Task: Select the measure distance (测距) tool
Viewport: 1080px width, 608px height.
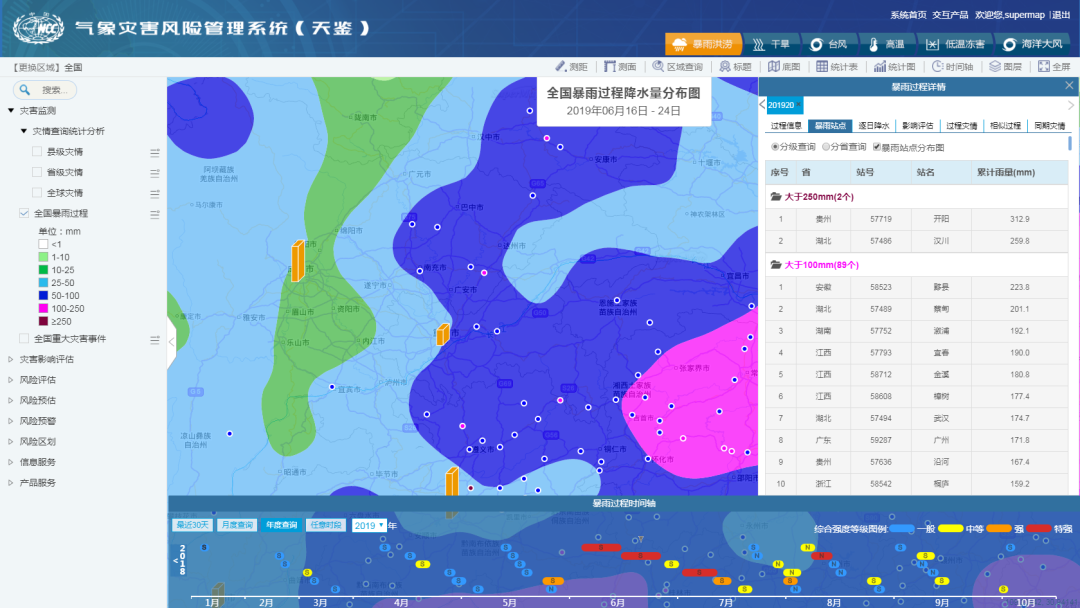Action: click(x=578, y=66)
